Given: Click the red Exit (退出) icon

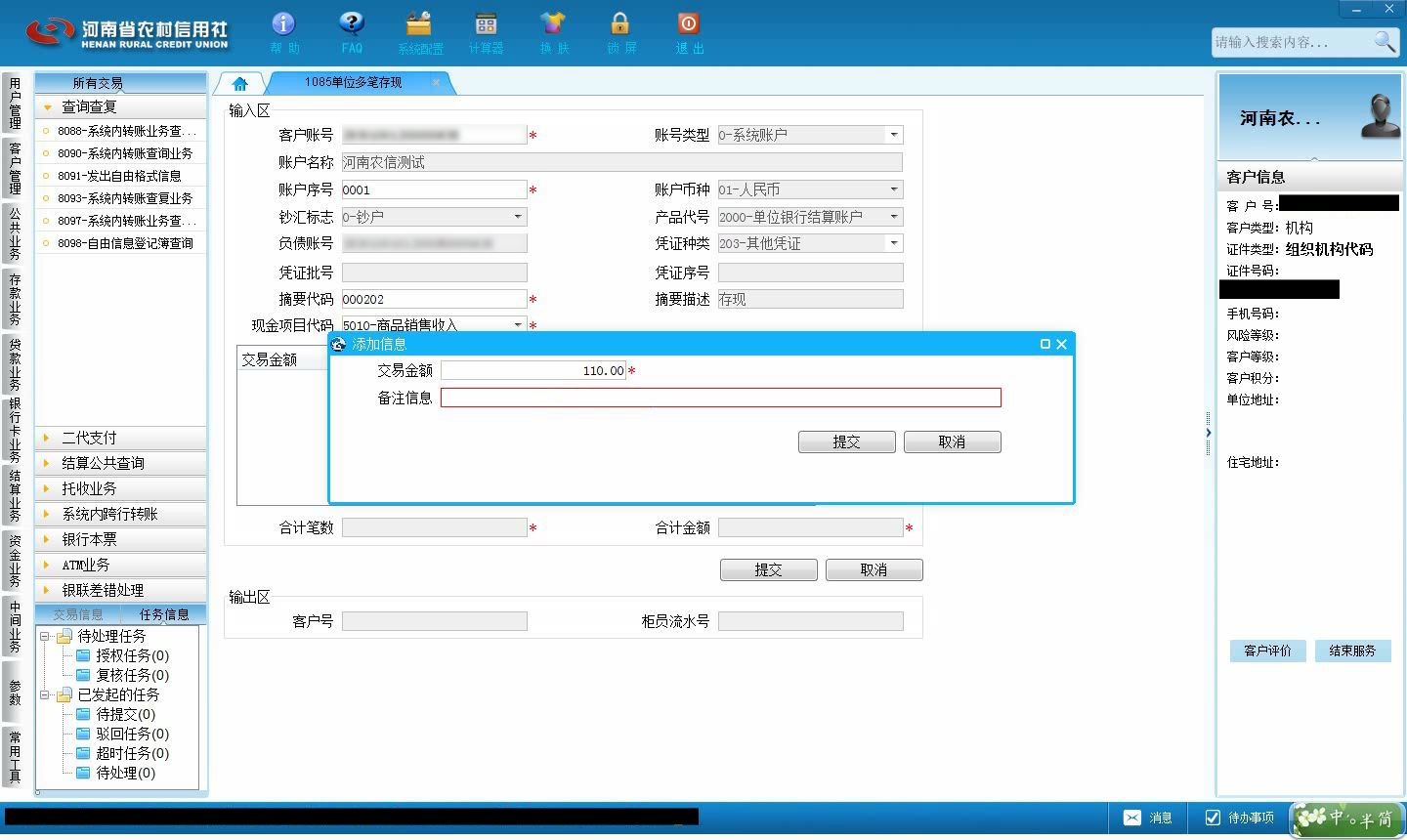Looking at the screenshot, I should click(x=688, y=23).
